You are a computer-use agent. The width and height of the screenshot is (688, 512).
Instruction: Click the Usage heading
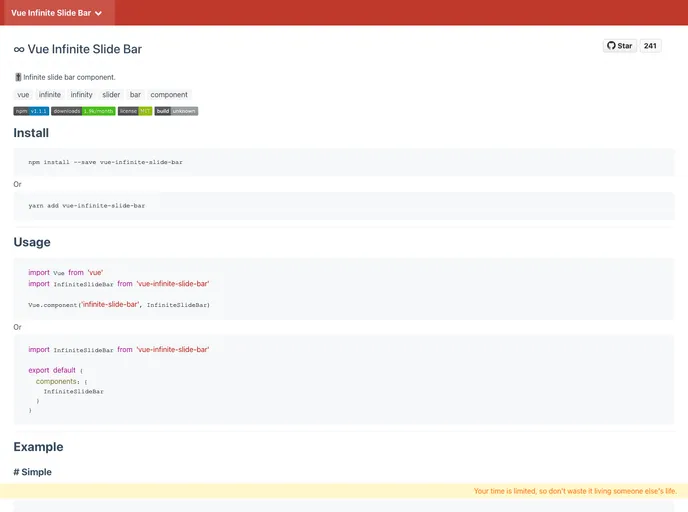(32, 242)
